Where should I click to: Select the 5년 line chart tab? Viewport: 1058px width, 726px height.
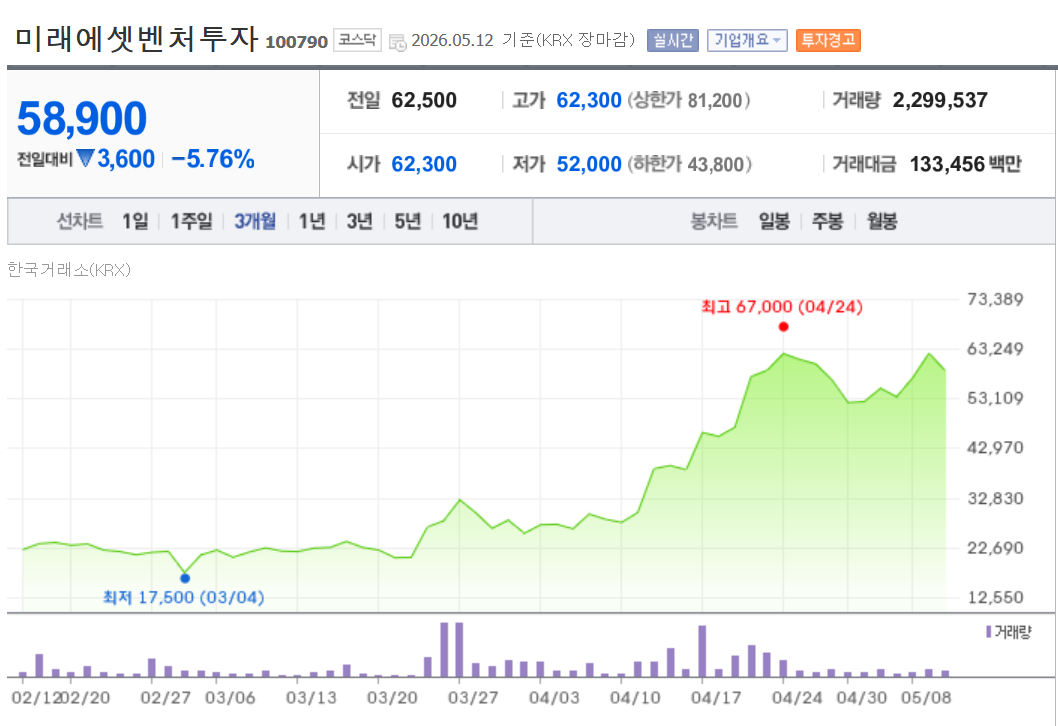[x=408, y=221]
